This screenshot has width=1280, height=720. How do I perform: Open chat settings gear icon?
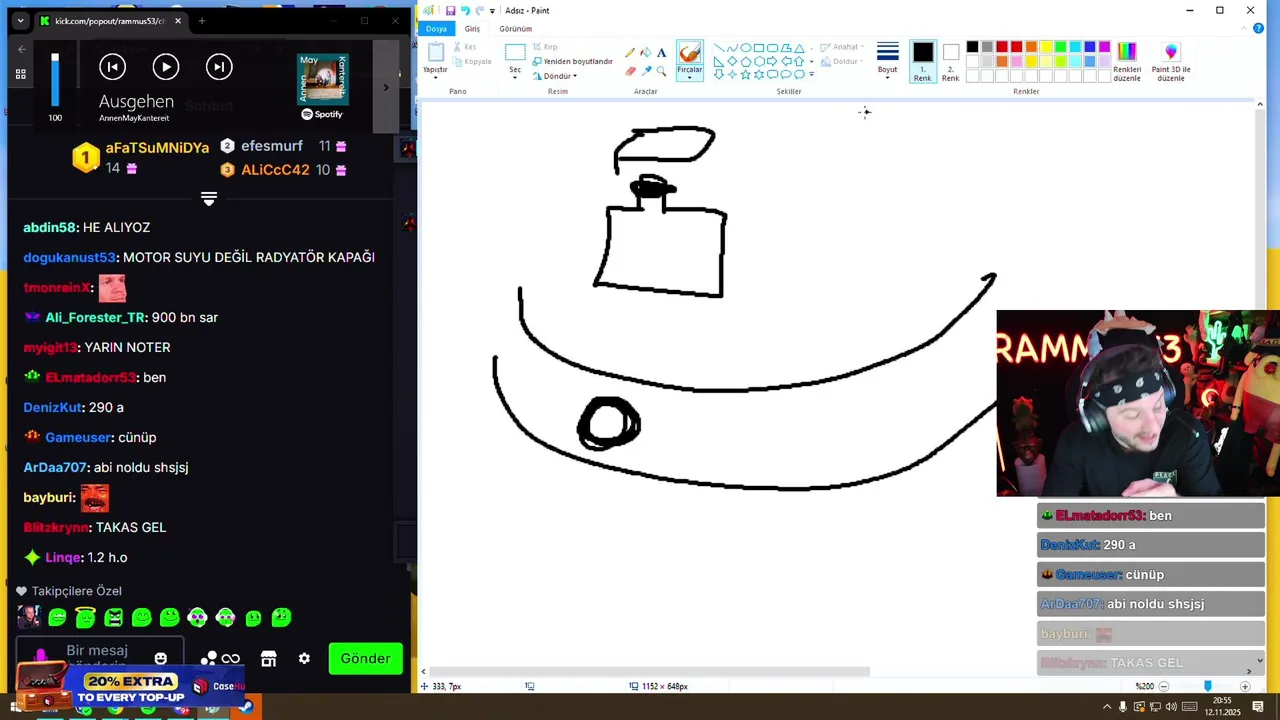pyautogui.click(x=304, y=658)
